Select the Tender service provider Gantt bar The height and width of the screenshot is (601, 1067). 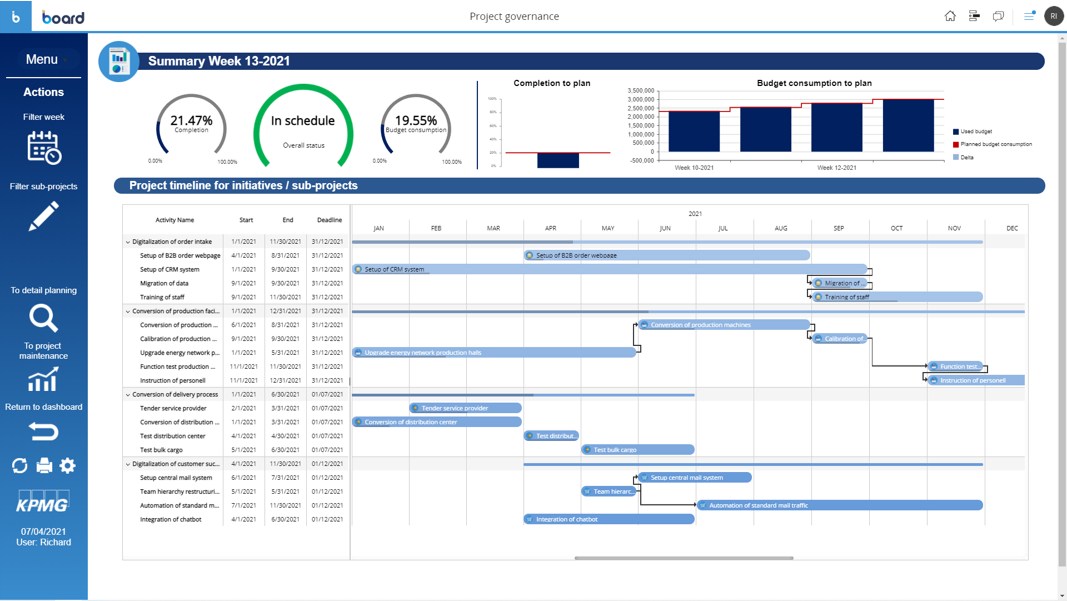click(x=465, y=408)
